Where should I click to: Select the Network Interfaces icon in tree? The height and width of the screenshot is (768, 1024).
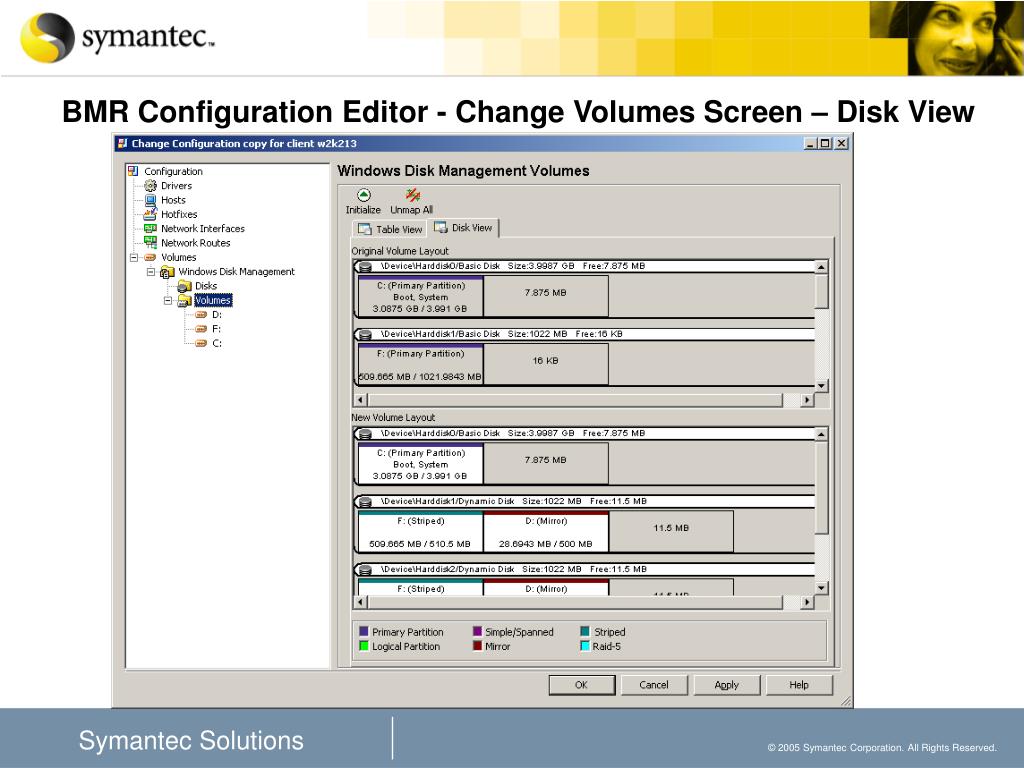150,229
